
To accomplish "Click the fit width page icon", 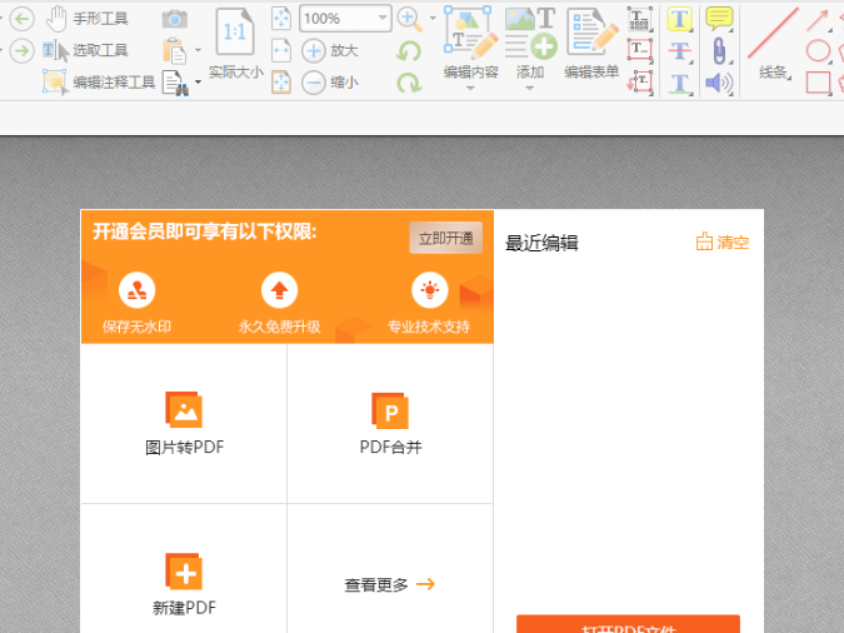I will 281,51.
